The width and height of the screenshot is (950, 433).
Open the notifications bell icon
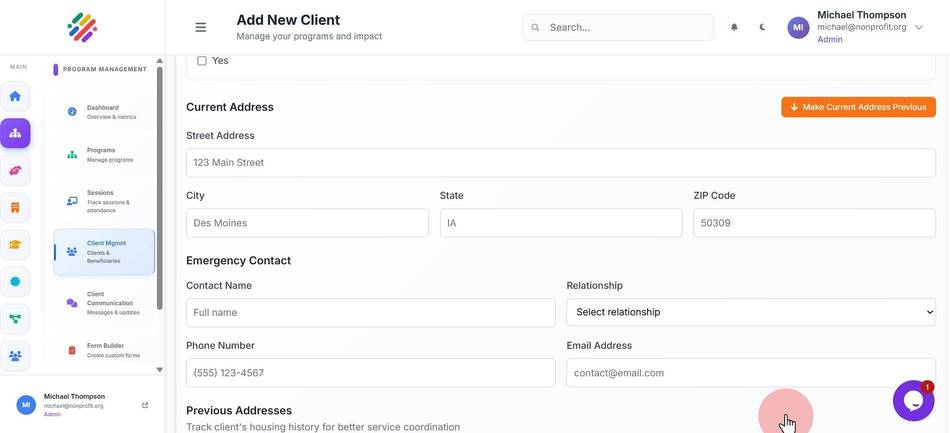click(734, 27)
